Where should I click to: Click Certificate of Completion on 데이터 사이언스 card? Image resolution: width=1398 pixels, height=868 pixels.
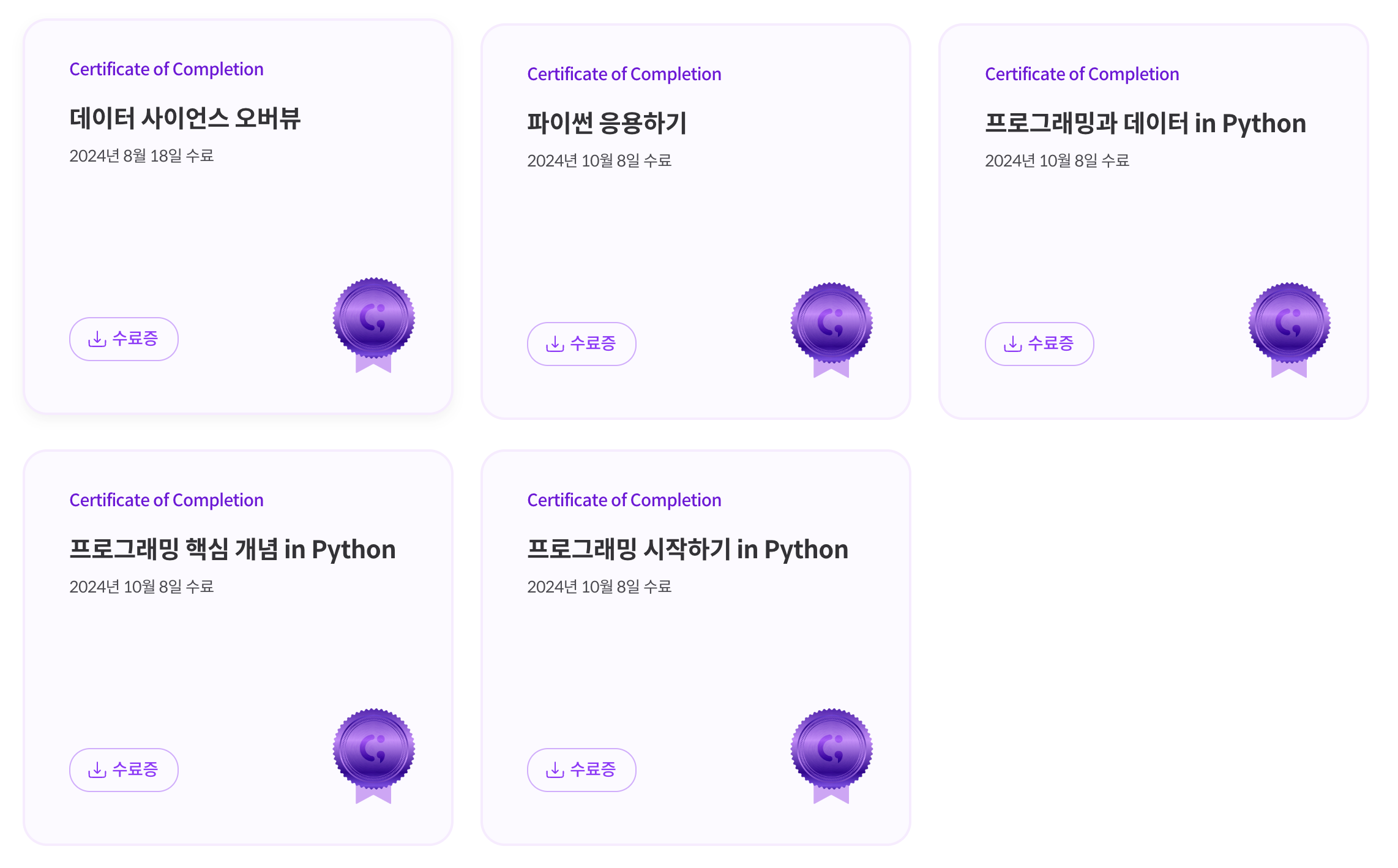point(166,69)
